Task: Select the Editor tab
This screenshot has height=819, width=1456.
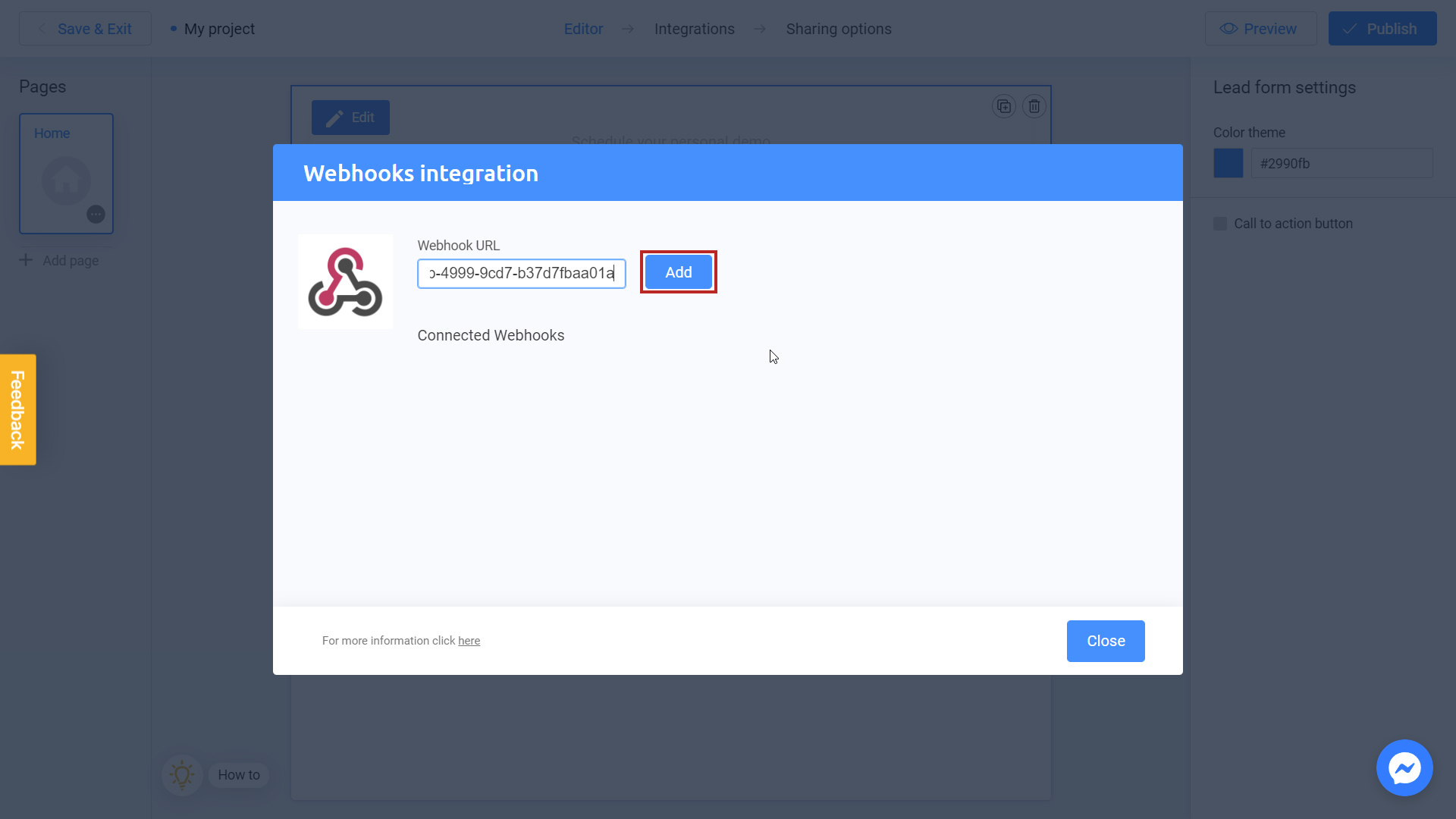Action: click(584, 29)
